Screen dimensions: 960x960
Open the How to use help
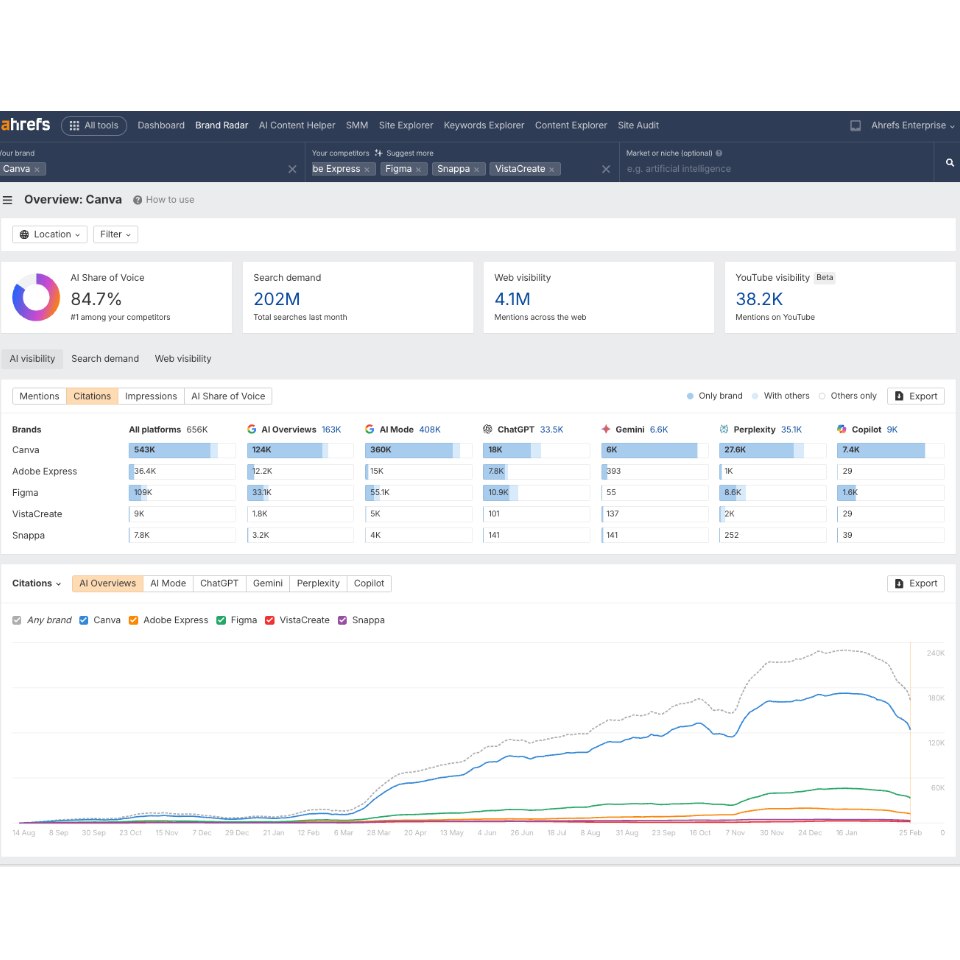tap(164, 200)
